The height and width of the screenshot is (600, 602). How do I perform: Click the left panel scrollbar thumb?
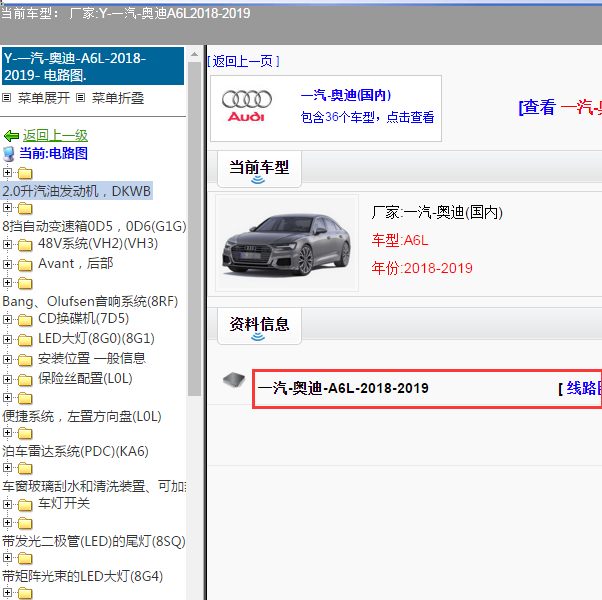[x=194, y=229]
